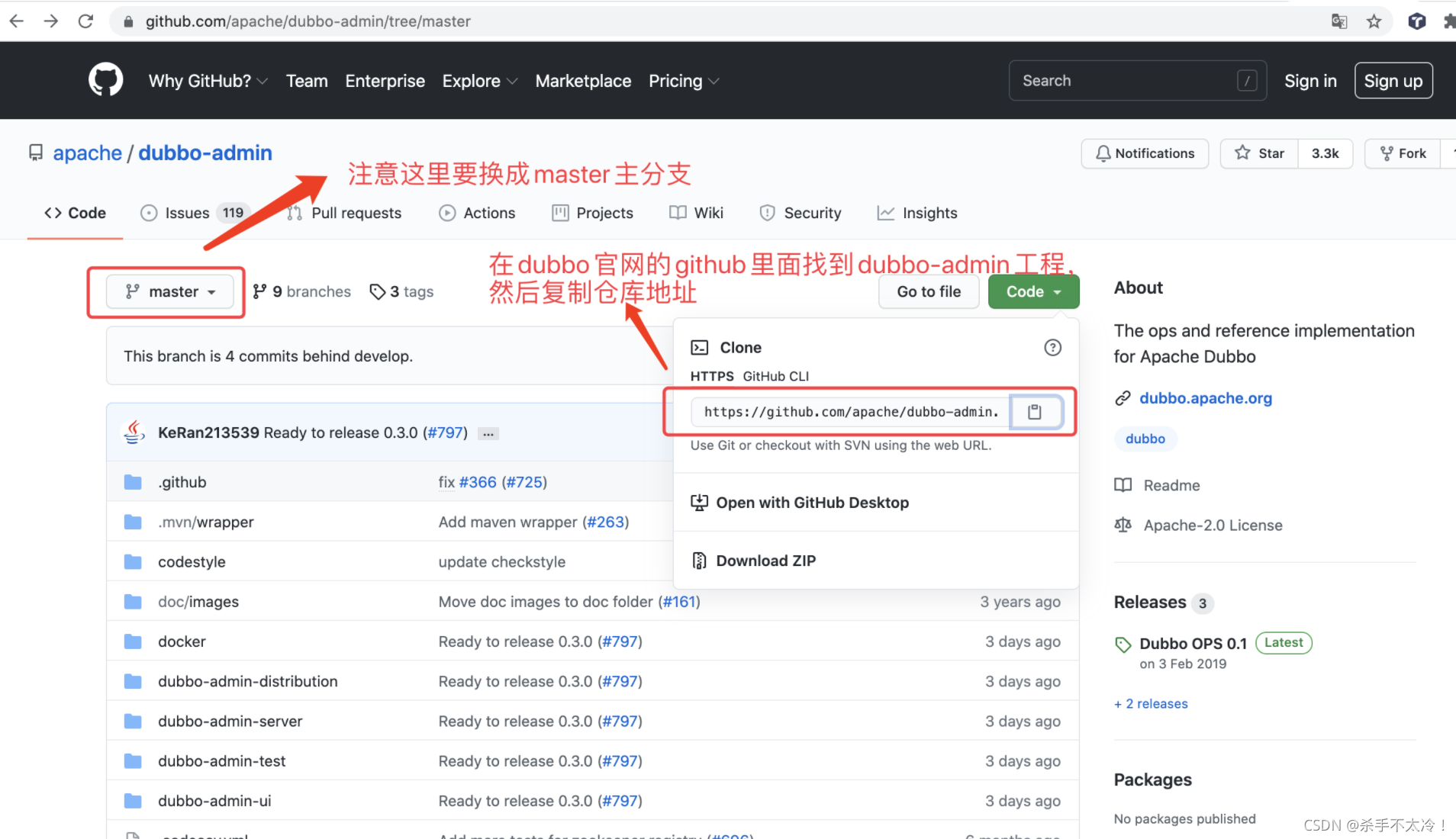Image resolution: width=1456 pixels, height=839 pixels.
Task: View the 3 tags link
Action: pyautogui.click(x=401, y=291)
